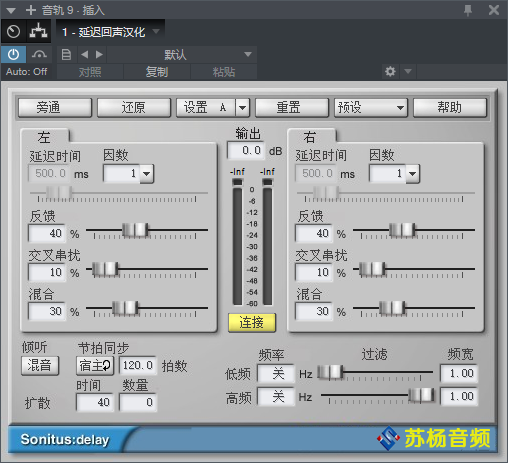Click the 高频 frequency field 关

click(x=276, y=397)
